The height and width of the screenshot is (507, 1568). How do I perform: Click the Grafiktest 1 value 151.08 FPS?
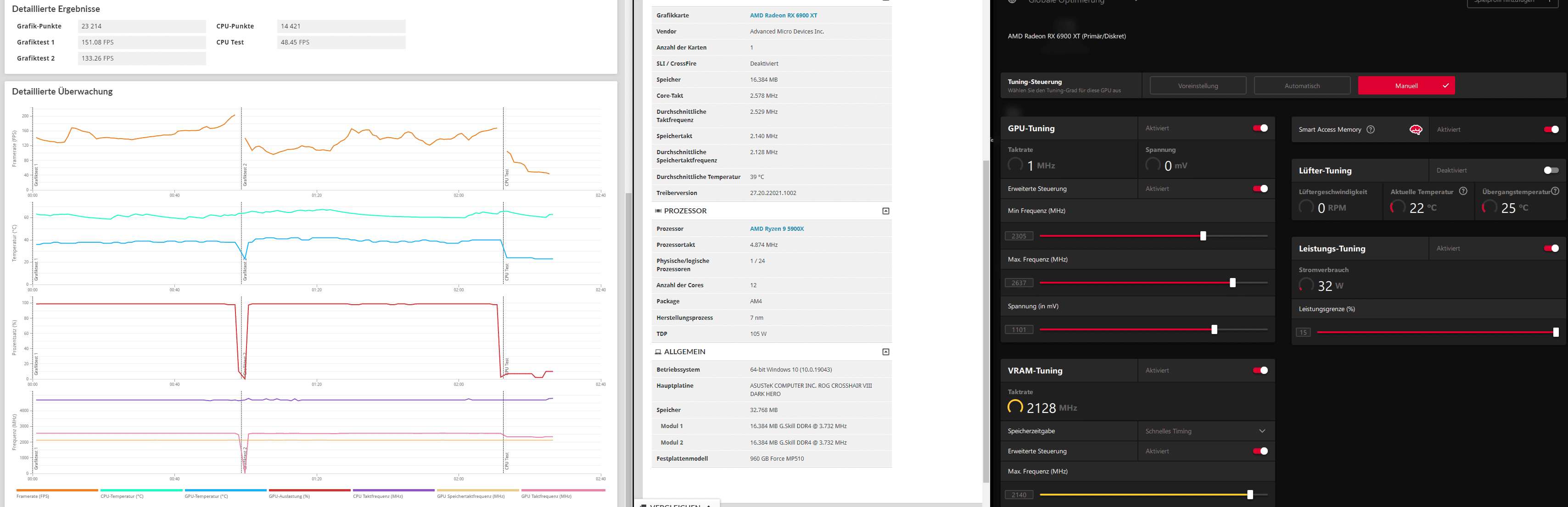142,43
